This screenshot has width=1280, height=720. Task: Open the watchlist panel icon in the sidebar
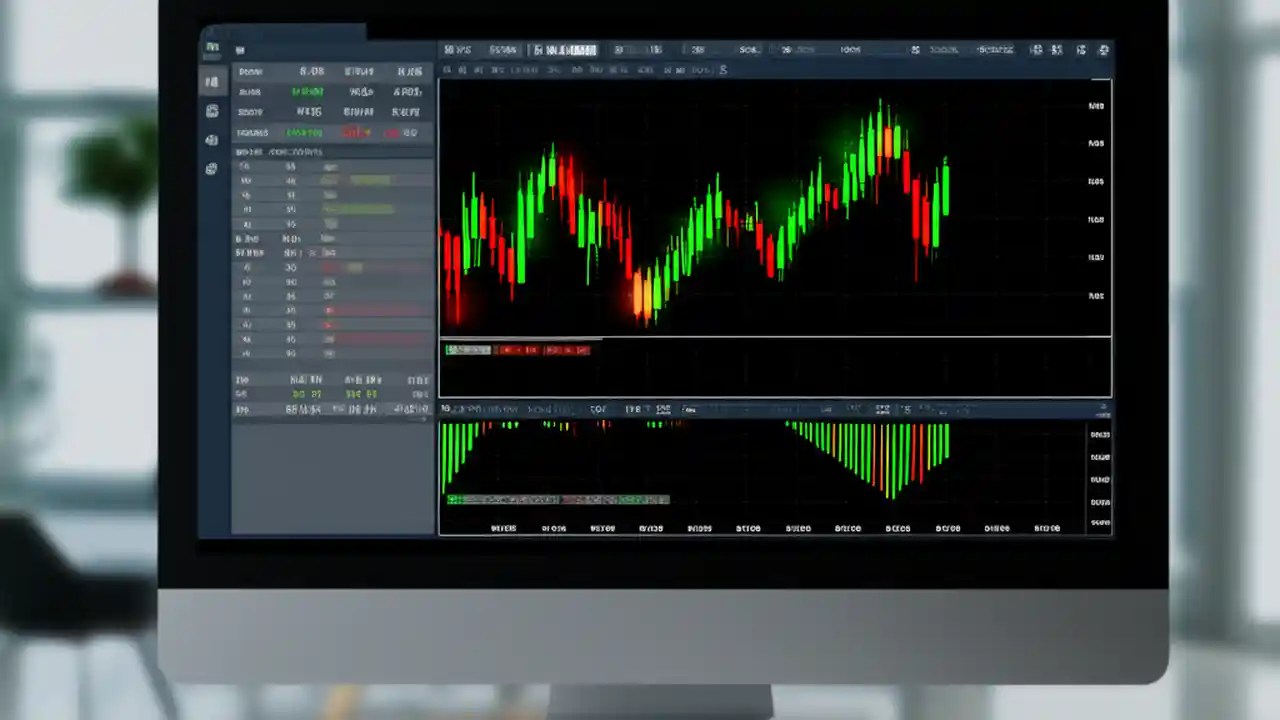click(x=212, y=82)
